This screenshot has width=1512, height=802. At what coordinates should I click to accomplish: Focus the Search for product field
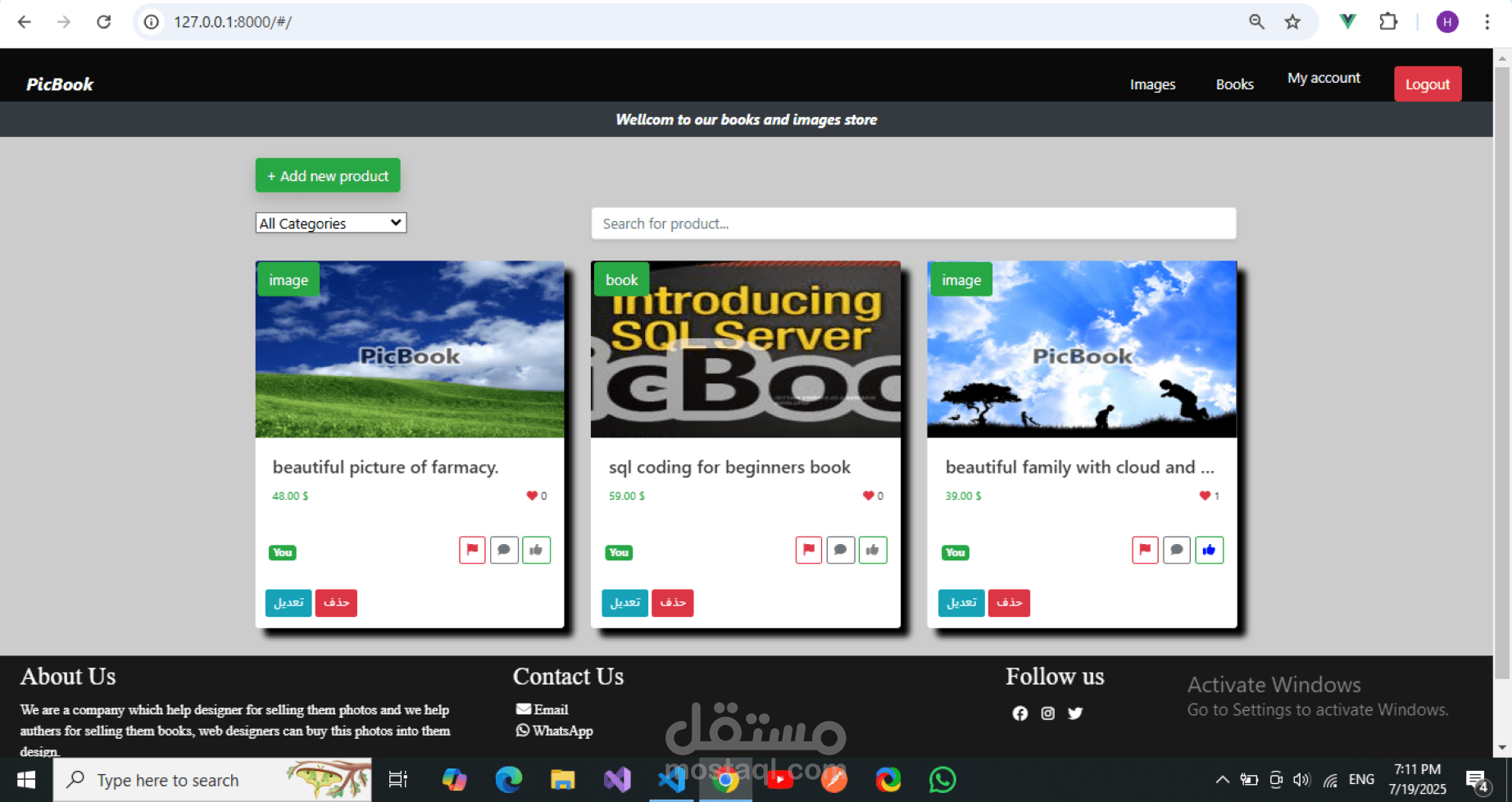[914, 224]
